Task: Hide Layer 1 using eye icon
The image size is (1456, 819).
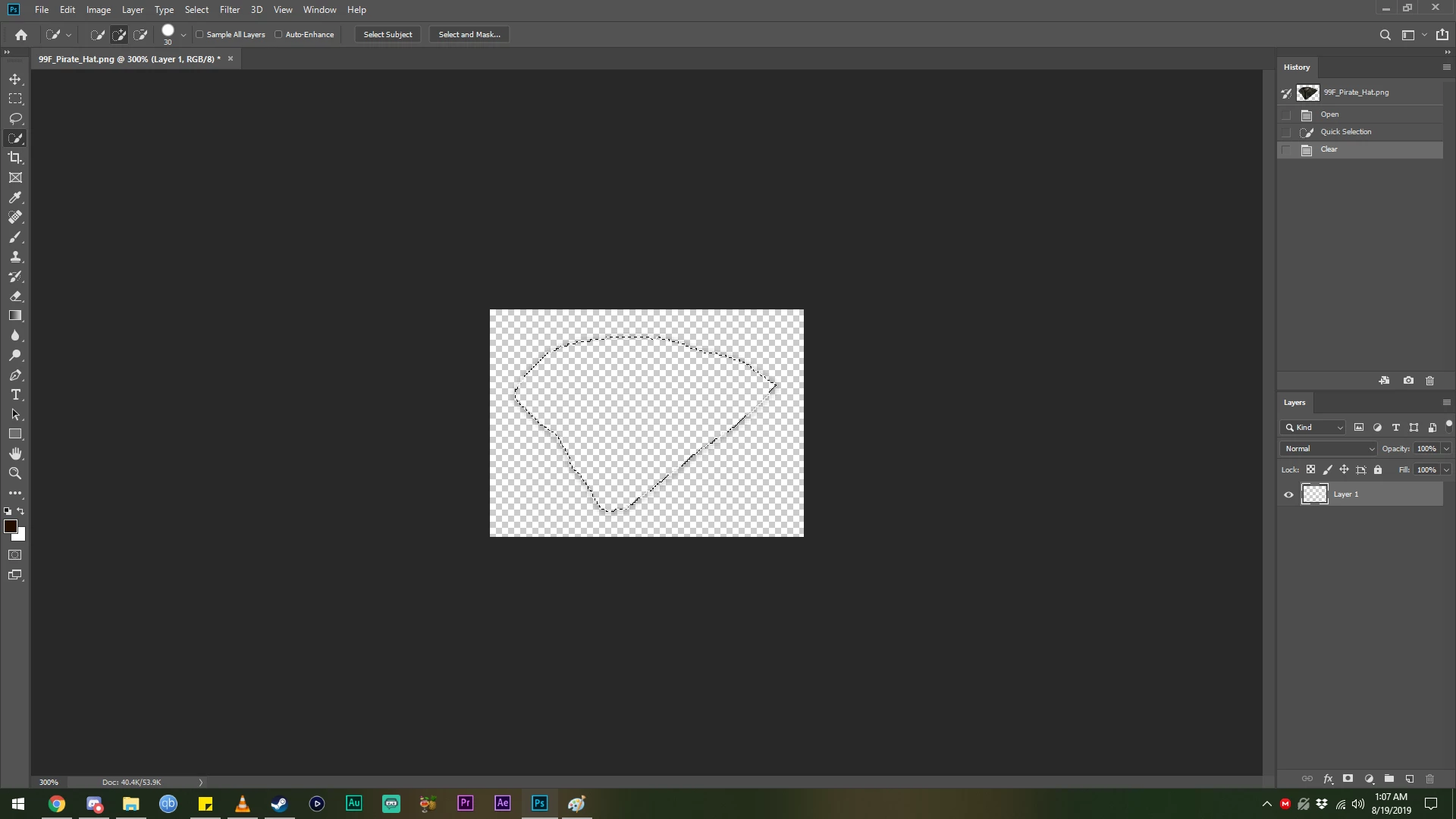Action: pos(1288,494)
